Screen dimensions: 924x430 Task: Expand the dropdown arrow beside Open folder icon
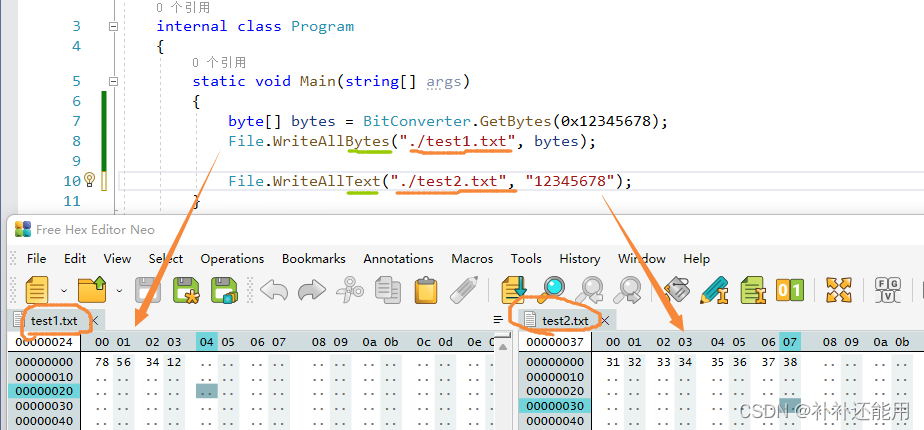click(119, 290)
